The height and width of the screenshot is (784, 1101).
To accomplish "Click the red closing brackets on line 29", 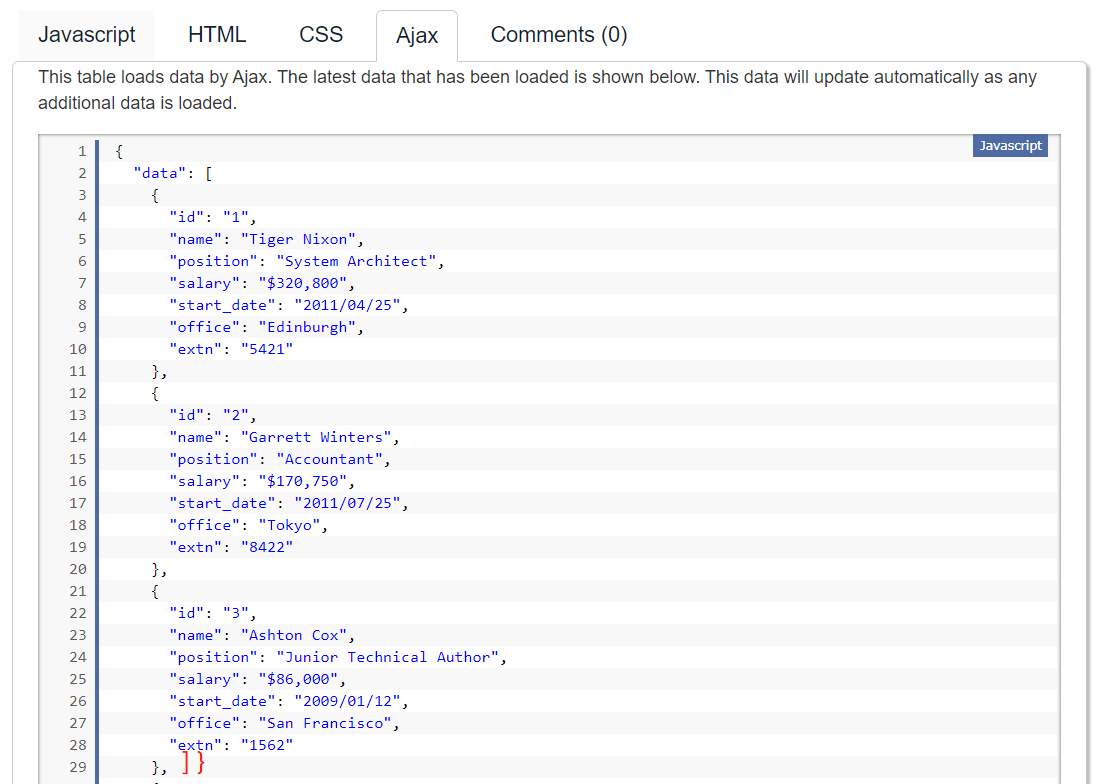I will [x=194, y=764].
